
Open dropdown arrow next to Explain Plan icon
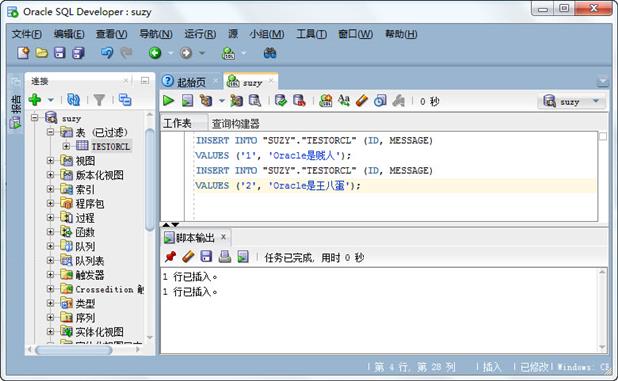[x=222, y=101]
